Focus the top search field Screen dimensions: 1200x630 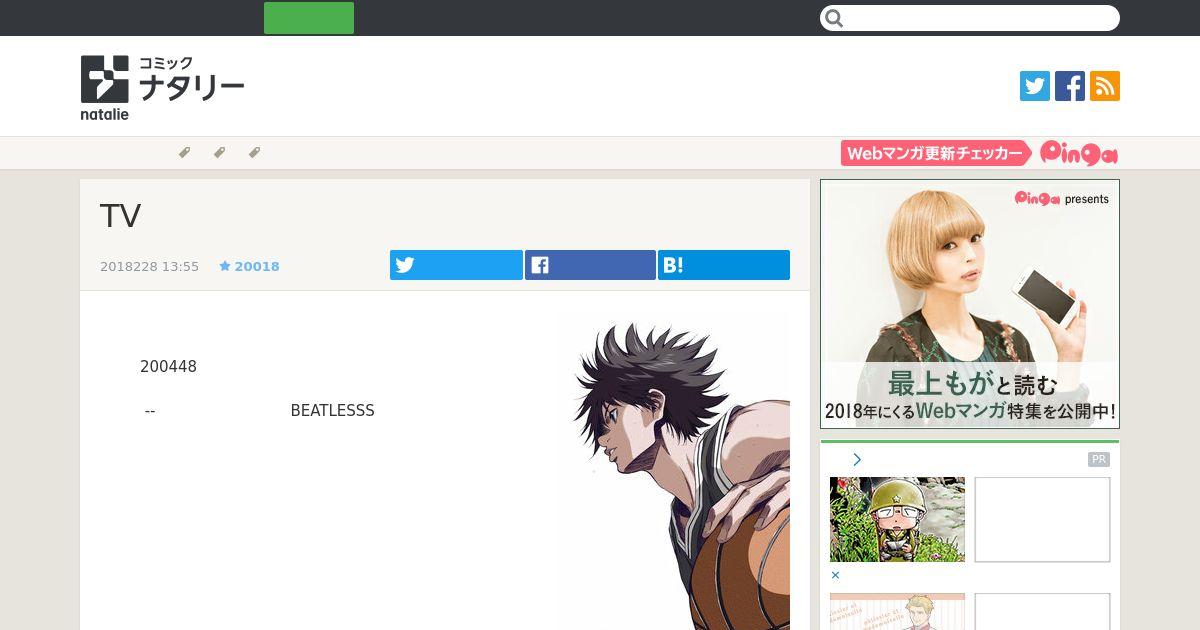click(x=970, y=18)
